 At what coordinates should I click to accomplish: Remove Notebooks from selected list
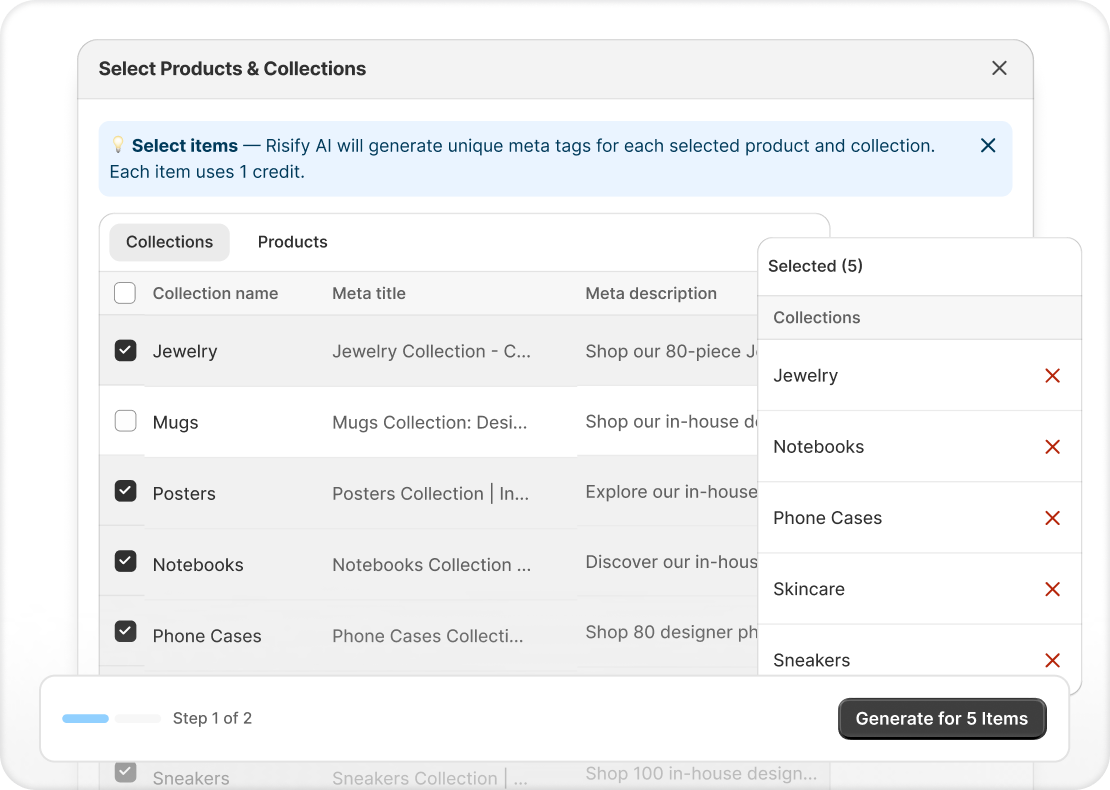click(1052, 447)
